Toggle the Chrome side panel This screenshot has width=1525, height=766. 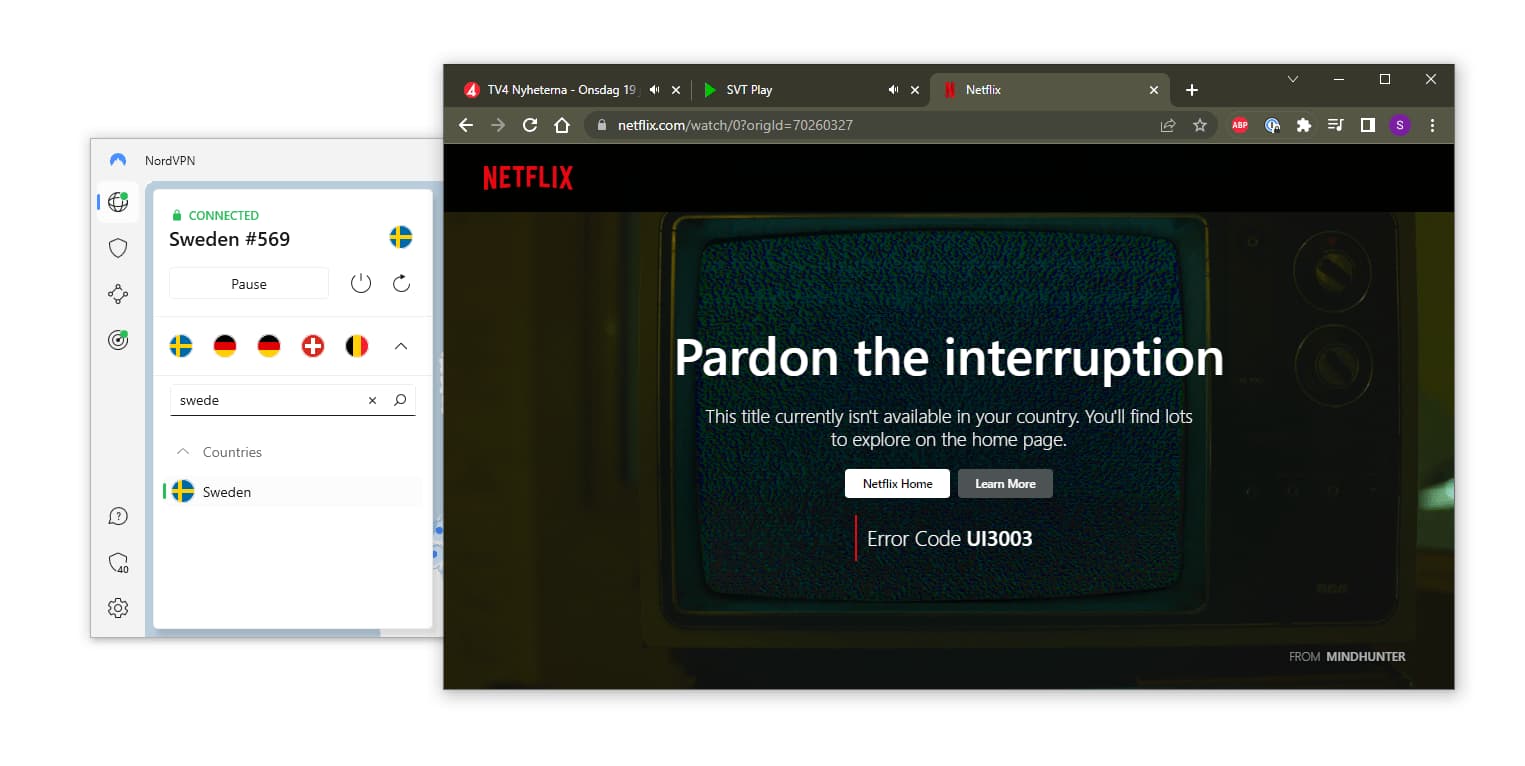click(x=1368, y=125)
